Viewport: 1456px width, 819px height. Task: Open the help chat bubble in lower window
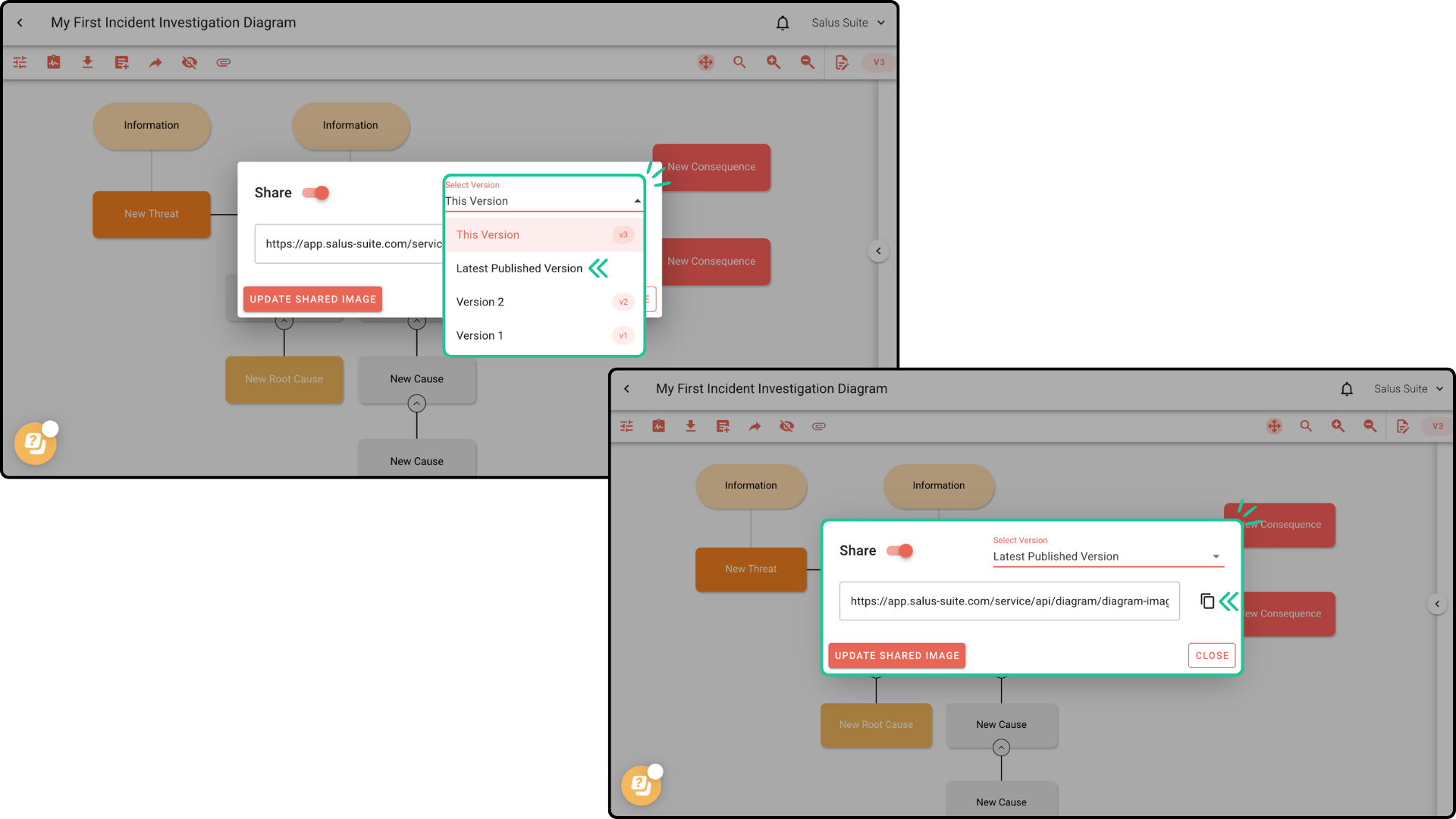[641, 785]
